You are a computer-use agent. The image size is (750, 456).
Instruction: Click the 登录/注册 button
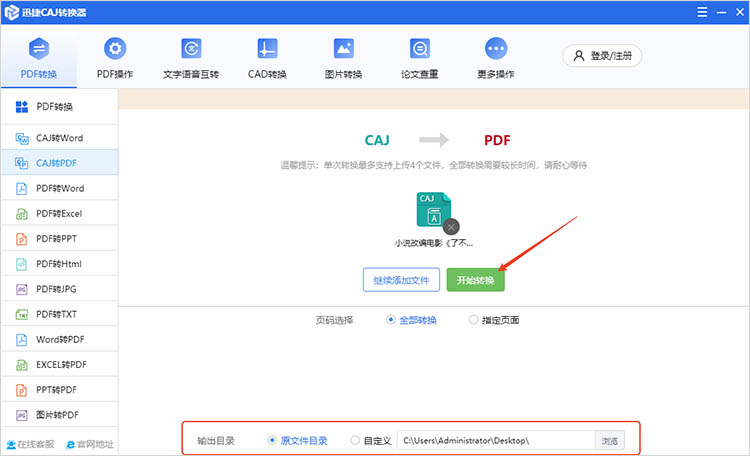point(602,56)
